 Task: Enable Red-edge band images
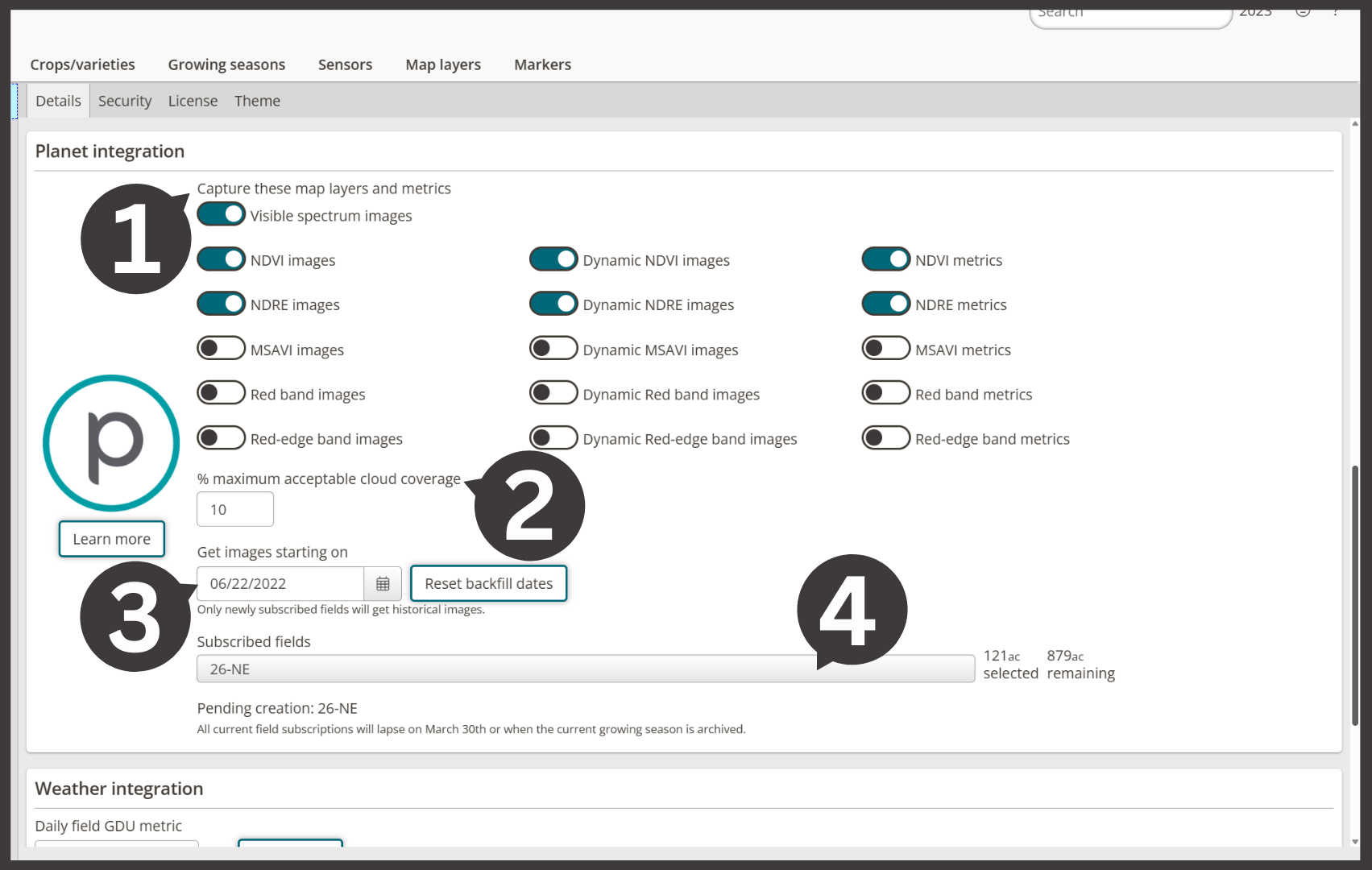click(222, 438)
